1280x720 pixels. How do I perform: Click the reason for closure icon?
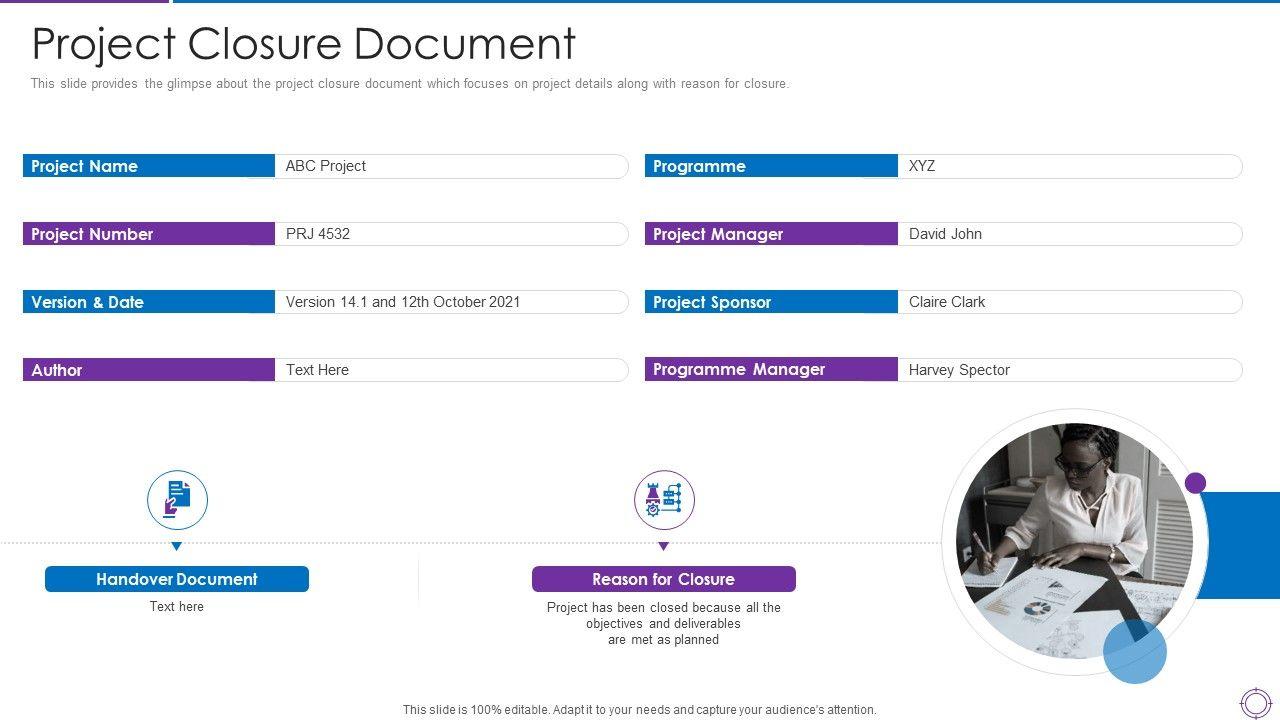point(664,500)
